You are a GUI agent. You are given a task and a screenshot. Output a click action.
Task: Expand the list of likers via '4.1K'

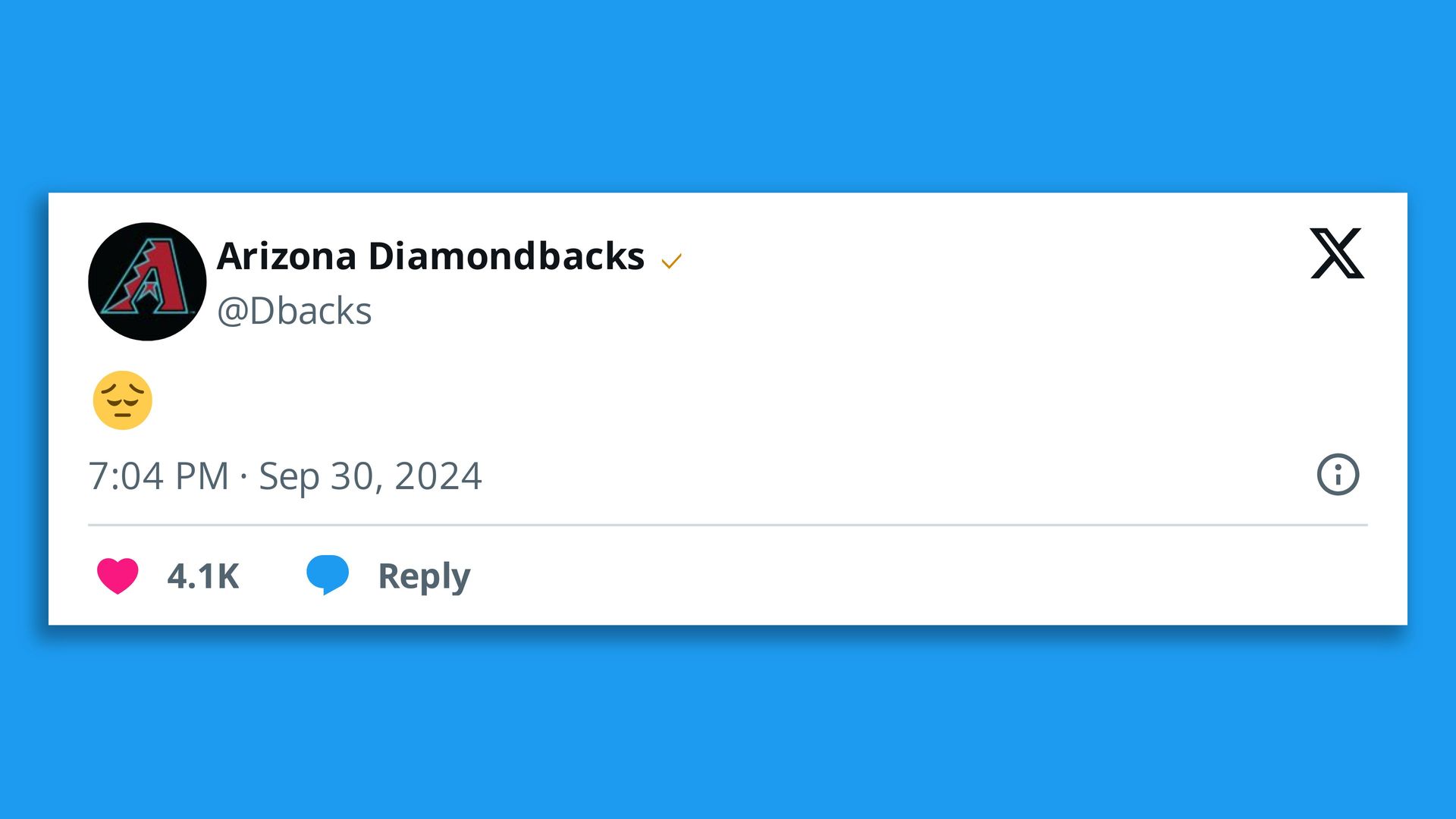pos(203,576)
